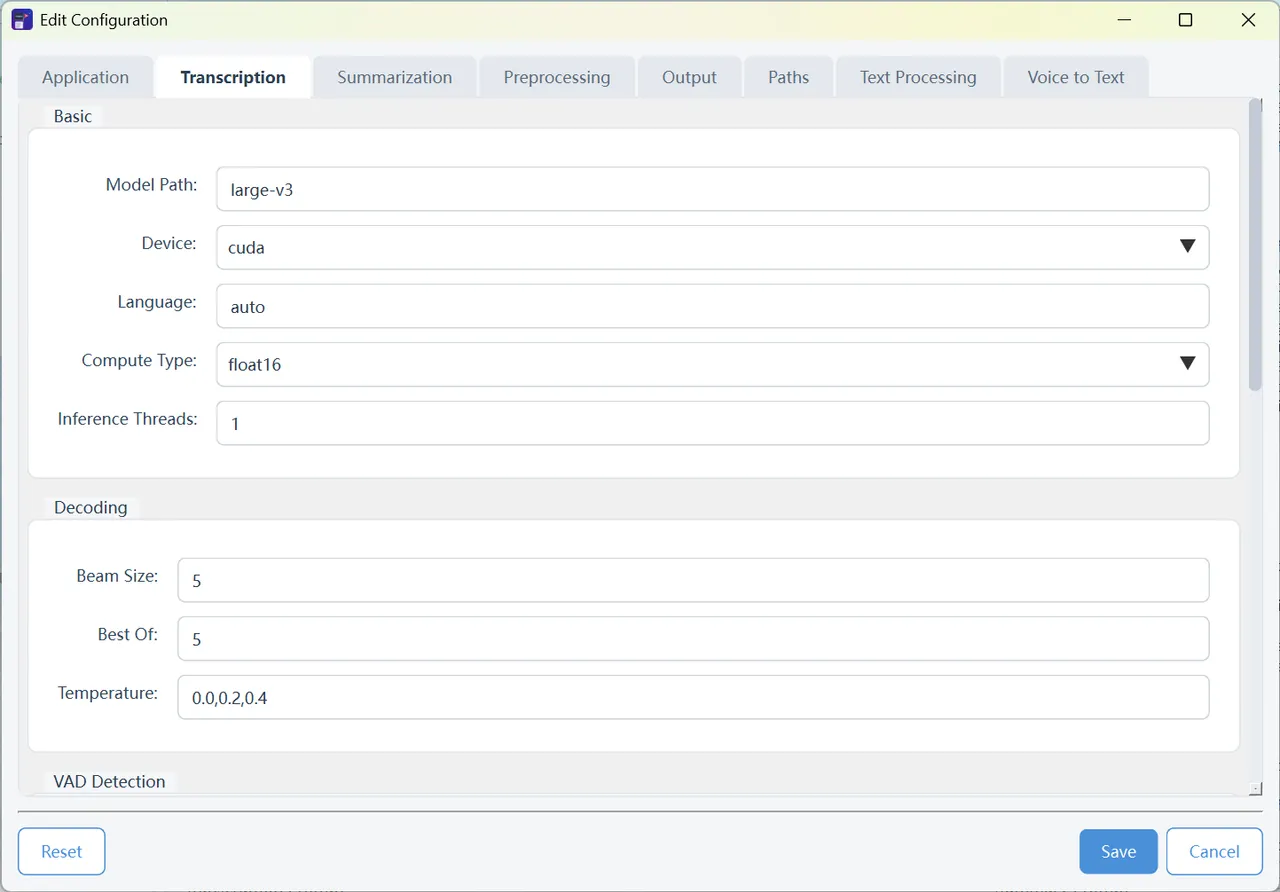
Task: Click the Compute Type dropdown arrow
Action: point(1187,364)
